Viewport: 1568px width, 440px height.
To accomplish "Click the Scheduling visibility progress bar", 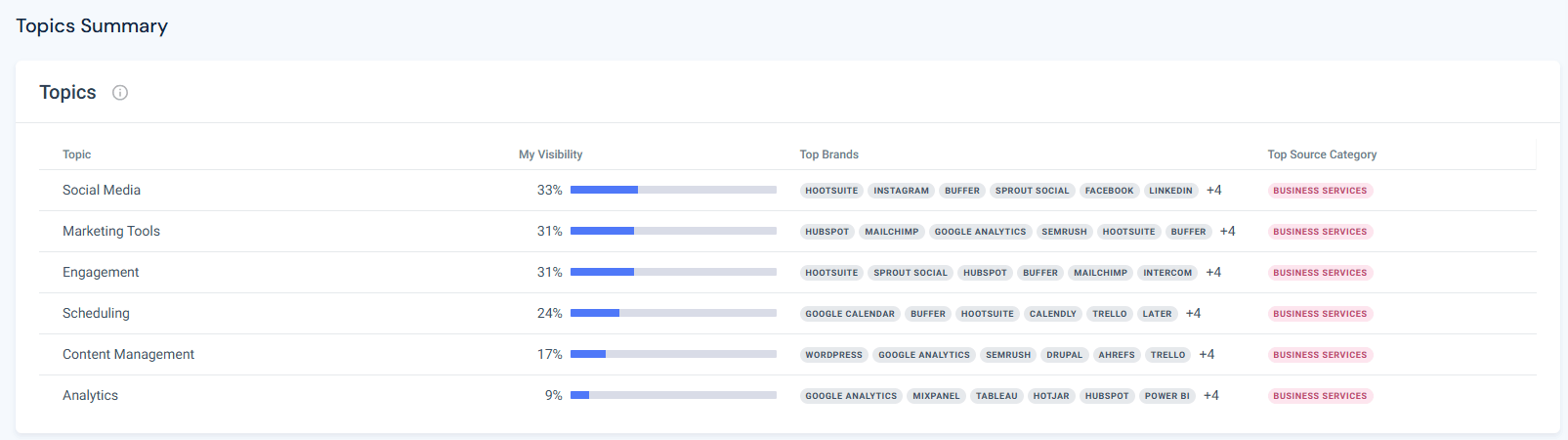I will 673,313.
